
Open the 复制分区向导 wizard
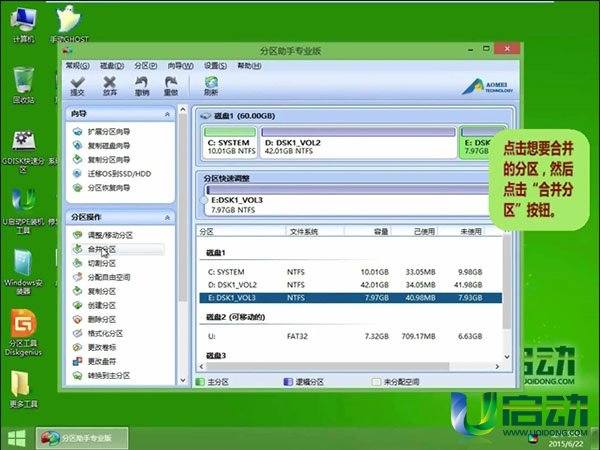[x=101, y=160]
